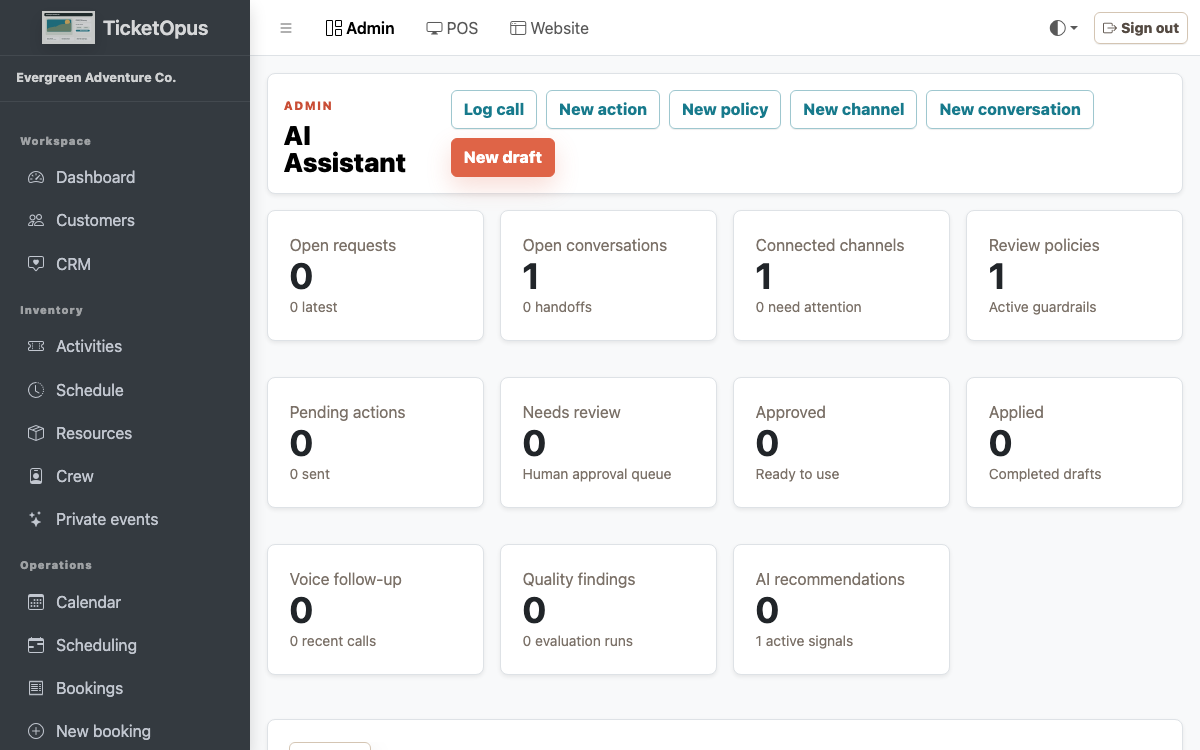Click the sign out arrow icon

click(x=1109, y=28)
